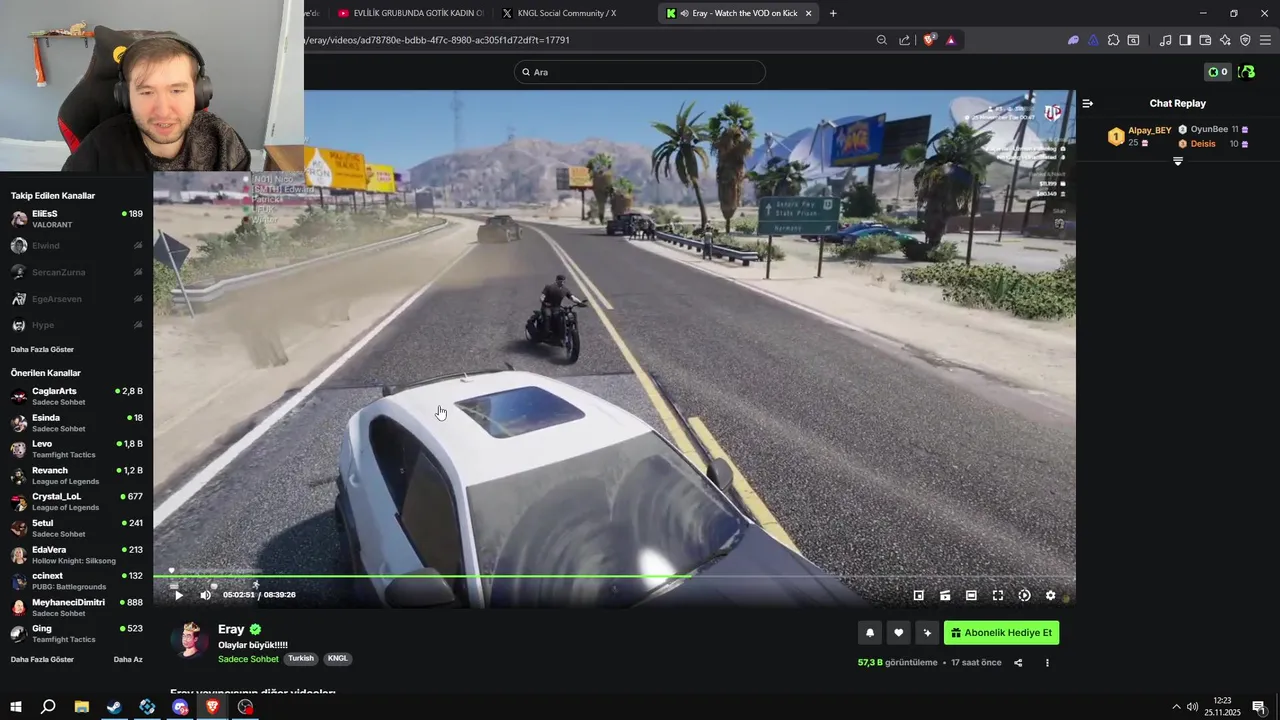This screenshot has width=1280, height=720.
Task: Open the Kicks balance counter
Action: click(x=1217, y=72)
